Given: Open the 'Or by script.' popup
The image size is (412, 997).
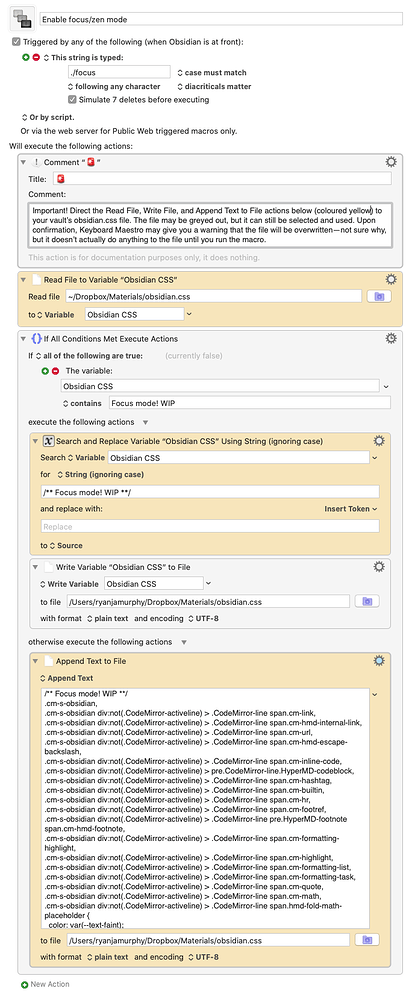Looking at the screenshot, I should [x=48, y=117].
